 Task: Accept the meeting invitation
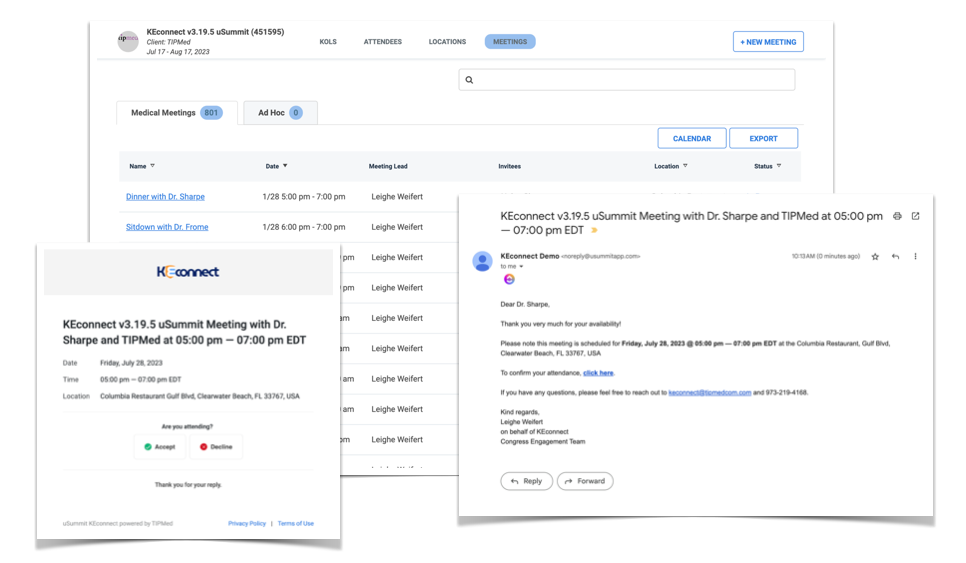coord(160,447)
